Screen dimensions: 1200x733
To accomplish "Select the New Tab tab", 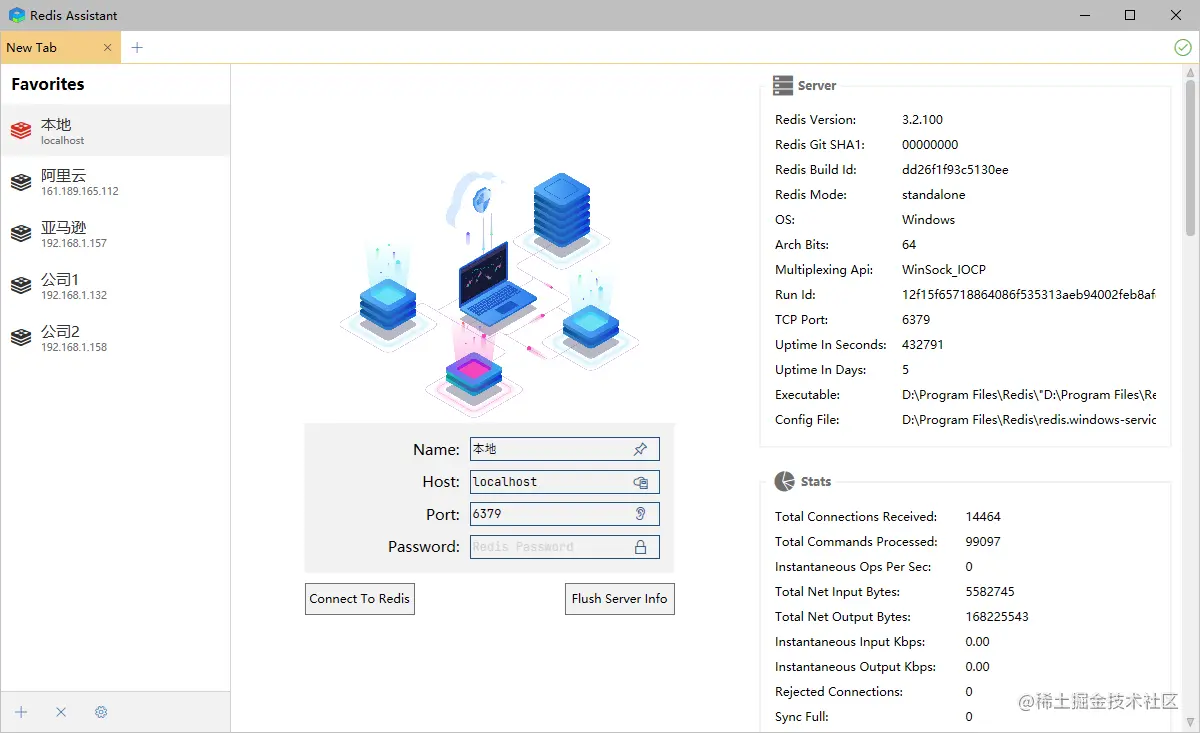I will point(60,47).
